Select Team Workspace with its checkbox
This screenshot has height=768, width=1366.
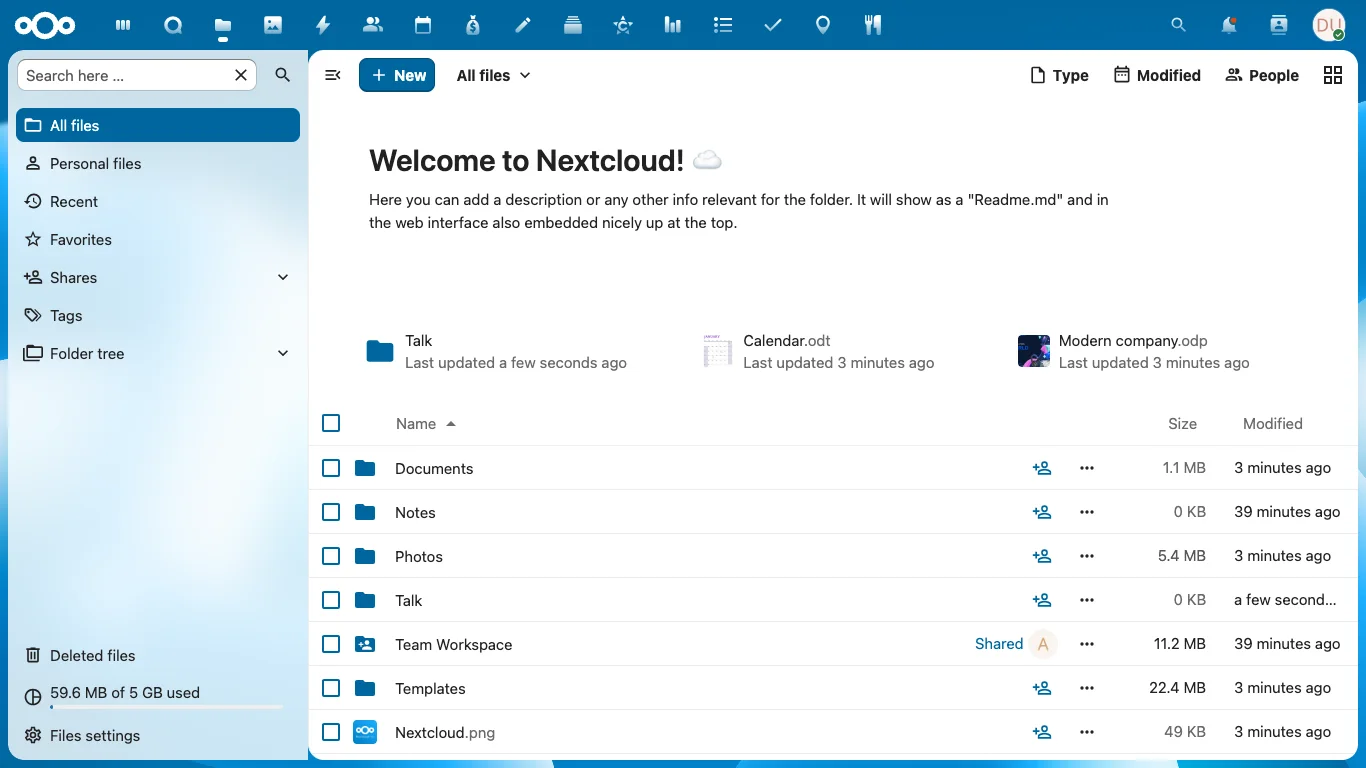point(331,644)
